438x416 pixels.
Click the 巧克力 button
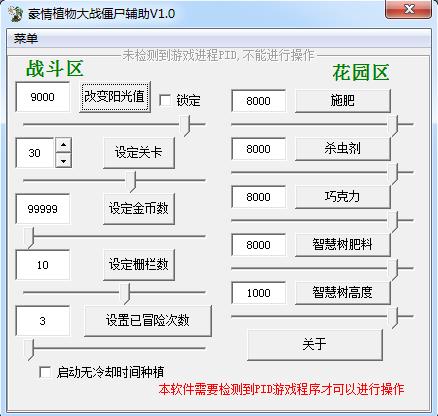pos(343,196)
